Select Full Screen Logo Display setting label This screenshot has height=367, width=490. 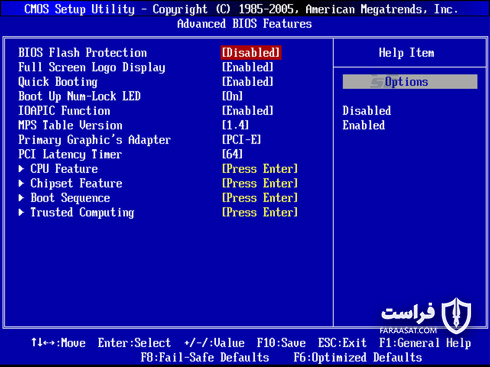point(92,67)
